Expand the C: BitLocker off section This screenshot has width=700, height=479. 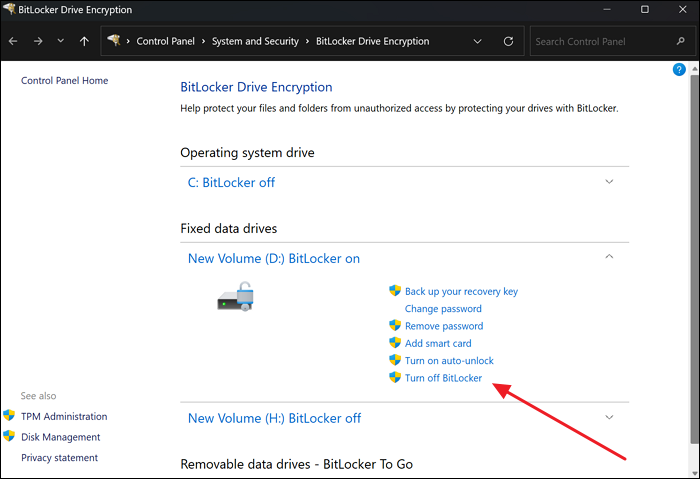609,182
